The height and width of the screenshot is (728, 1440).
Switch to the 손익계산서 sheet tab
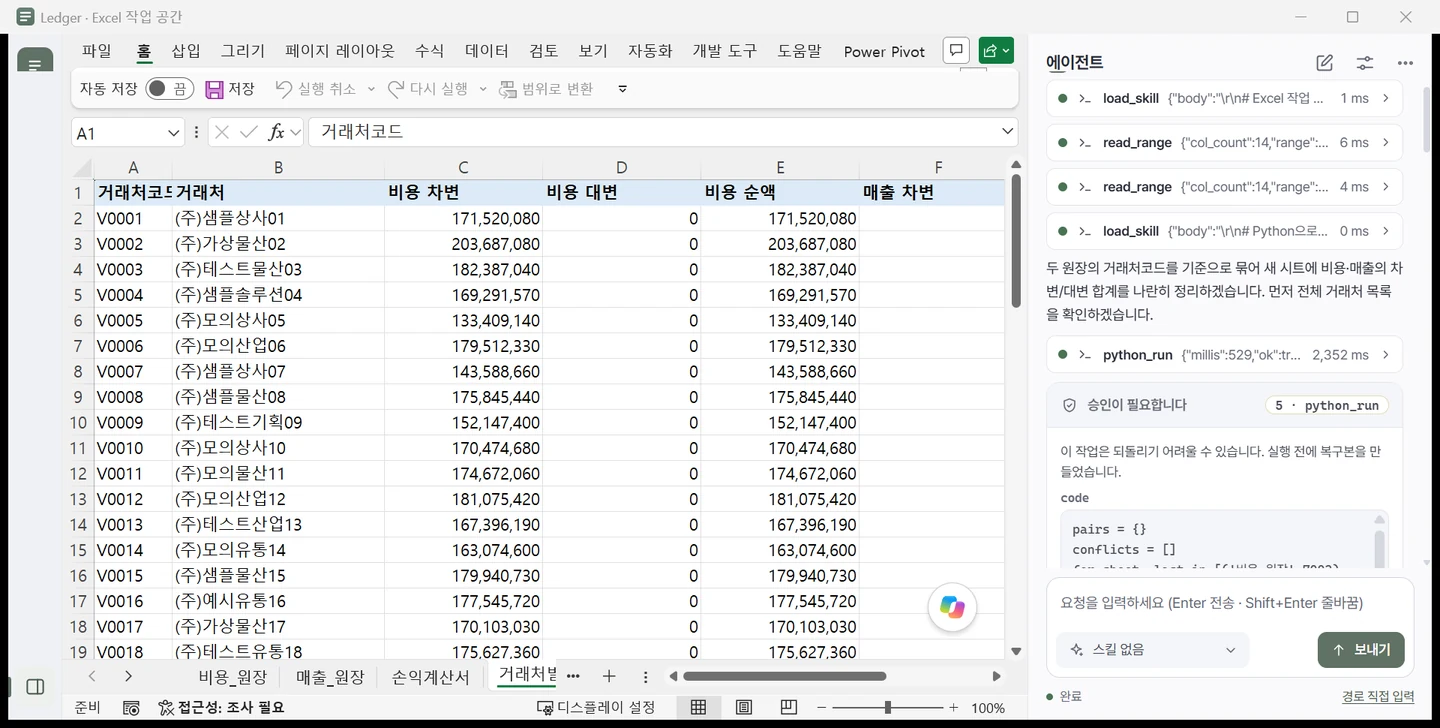[431, 677]
